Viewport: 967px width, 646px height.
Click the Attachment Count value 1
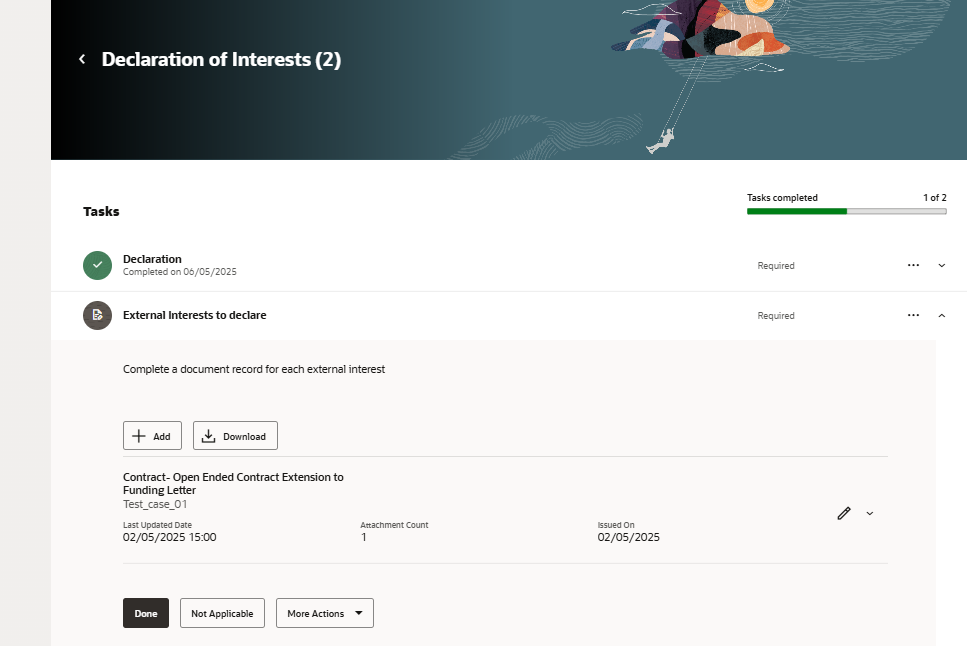click(364, 537)
